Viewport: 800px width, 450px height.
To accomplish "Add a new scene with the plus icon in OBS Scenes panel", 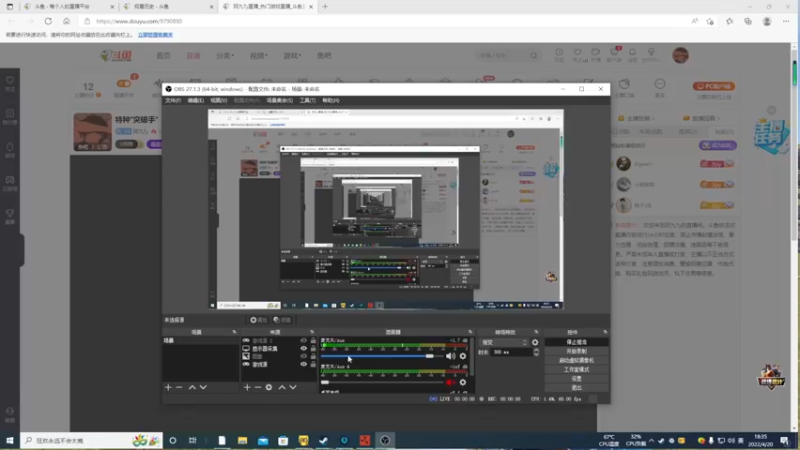I will [x=168, y=387].
